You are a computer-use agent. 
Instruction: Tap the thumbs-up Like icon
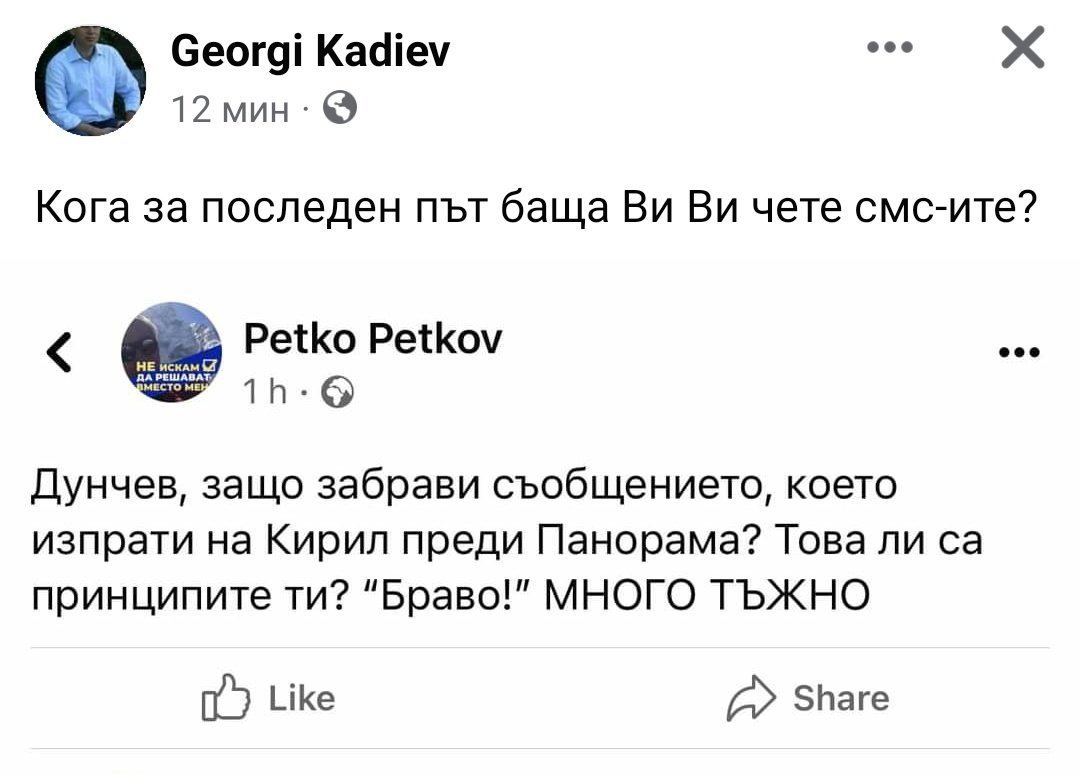[223, 697]
